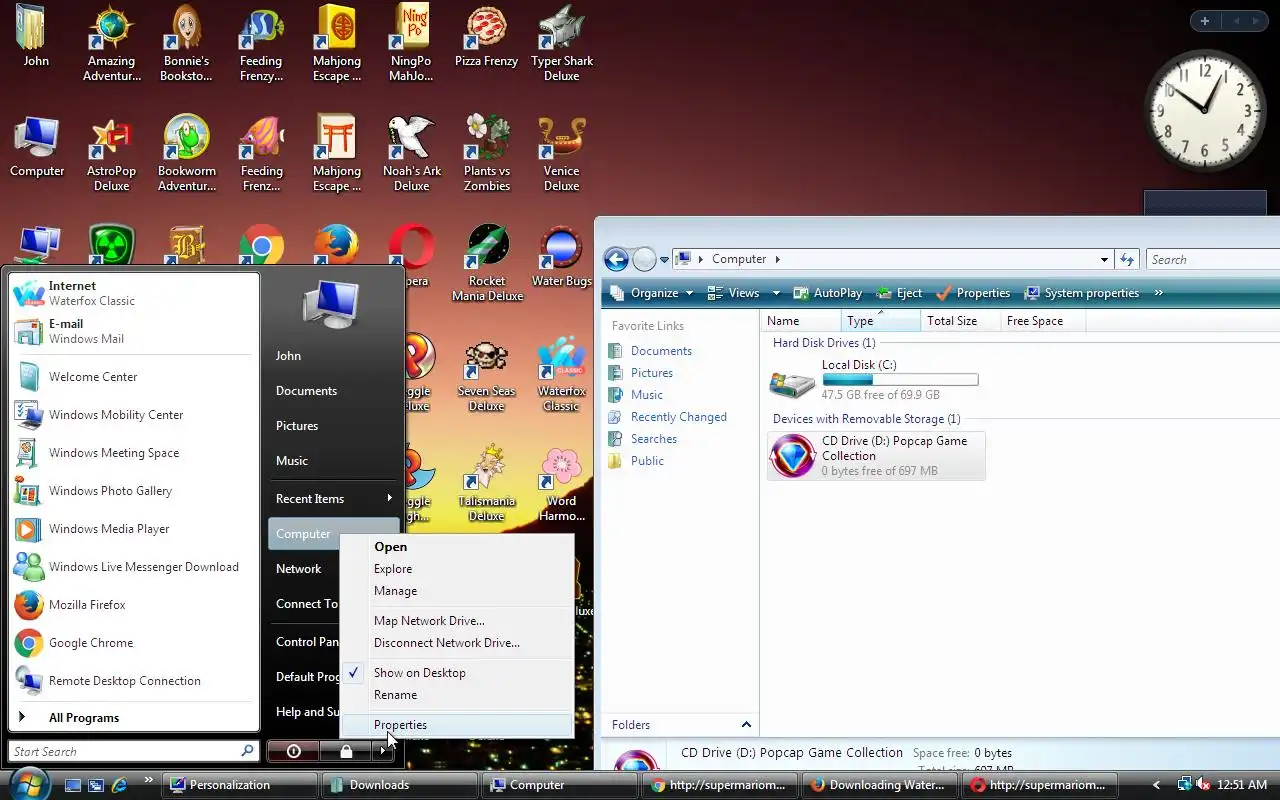
Task: Open AstroPop Deluxe desktop icon
Action: (111, 154)
